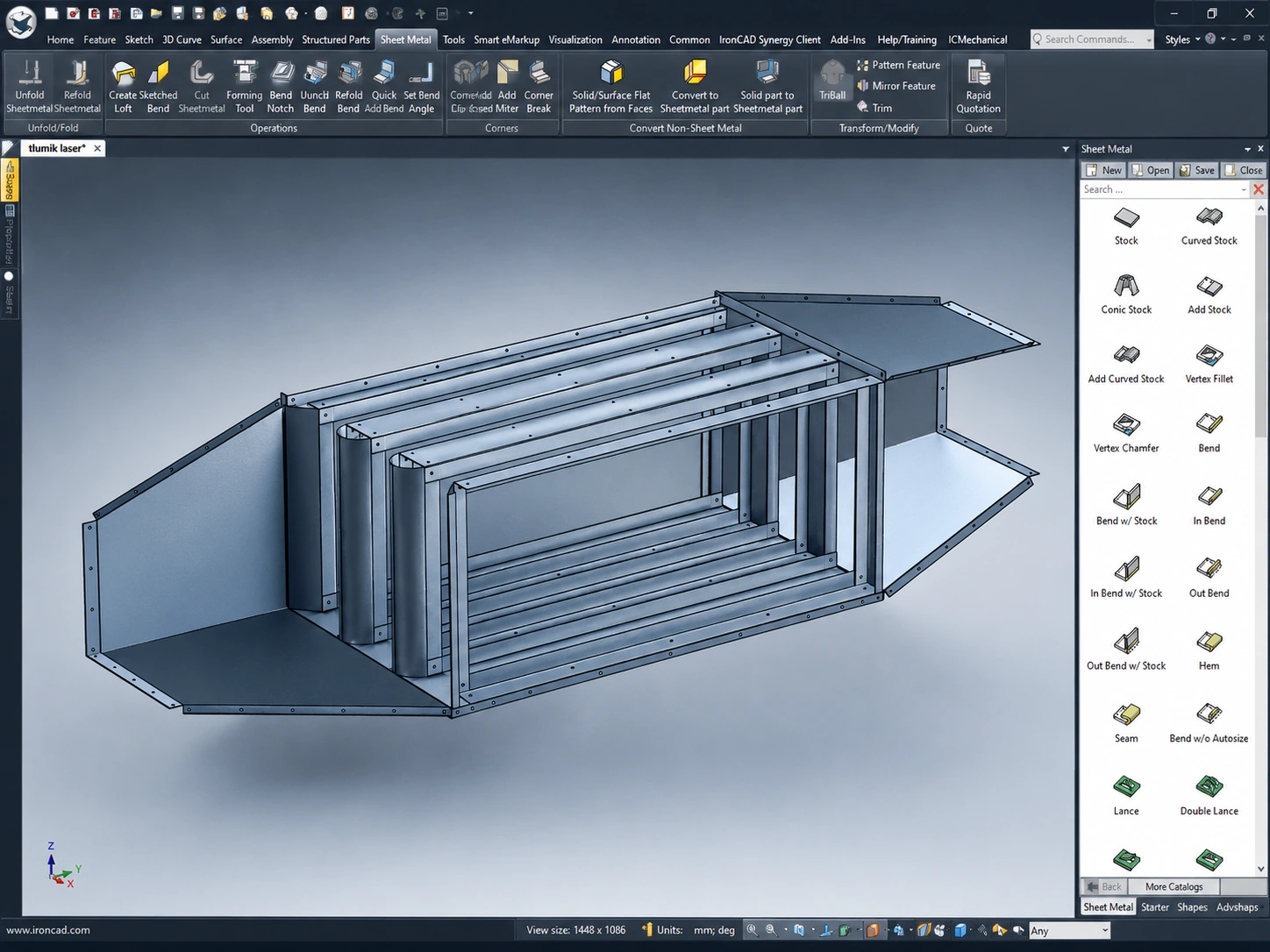1270x952 pixels.
Task: Clear the catalog search with red X
Action: pos(1259,189)
